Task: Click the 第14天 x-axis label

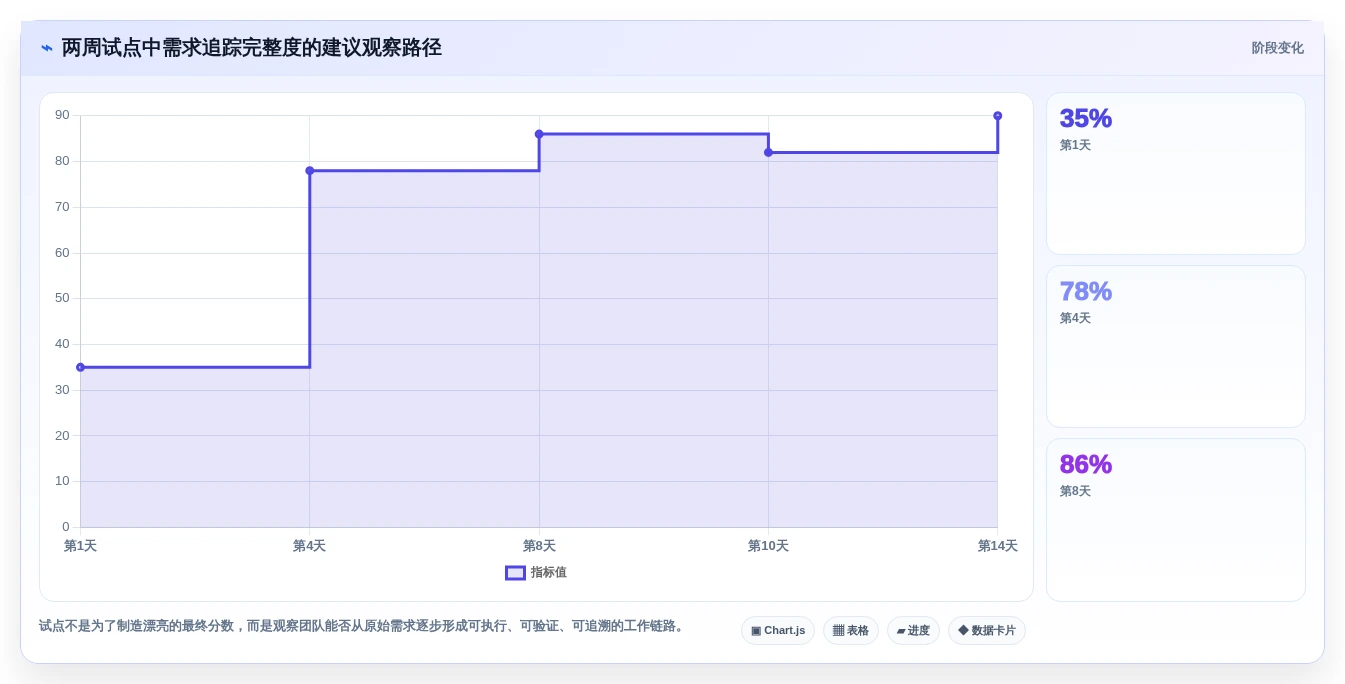Action: click(x=997, y=546)
